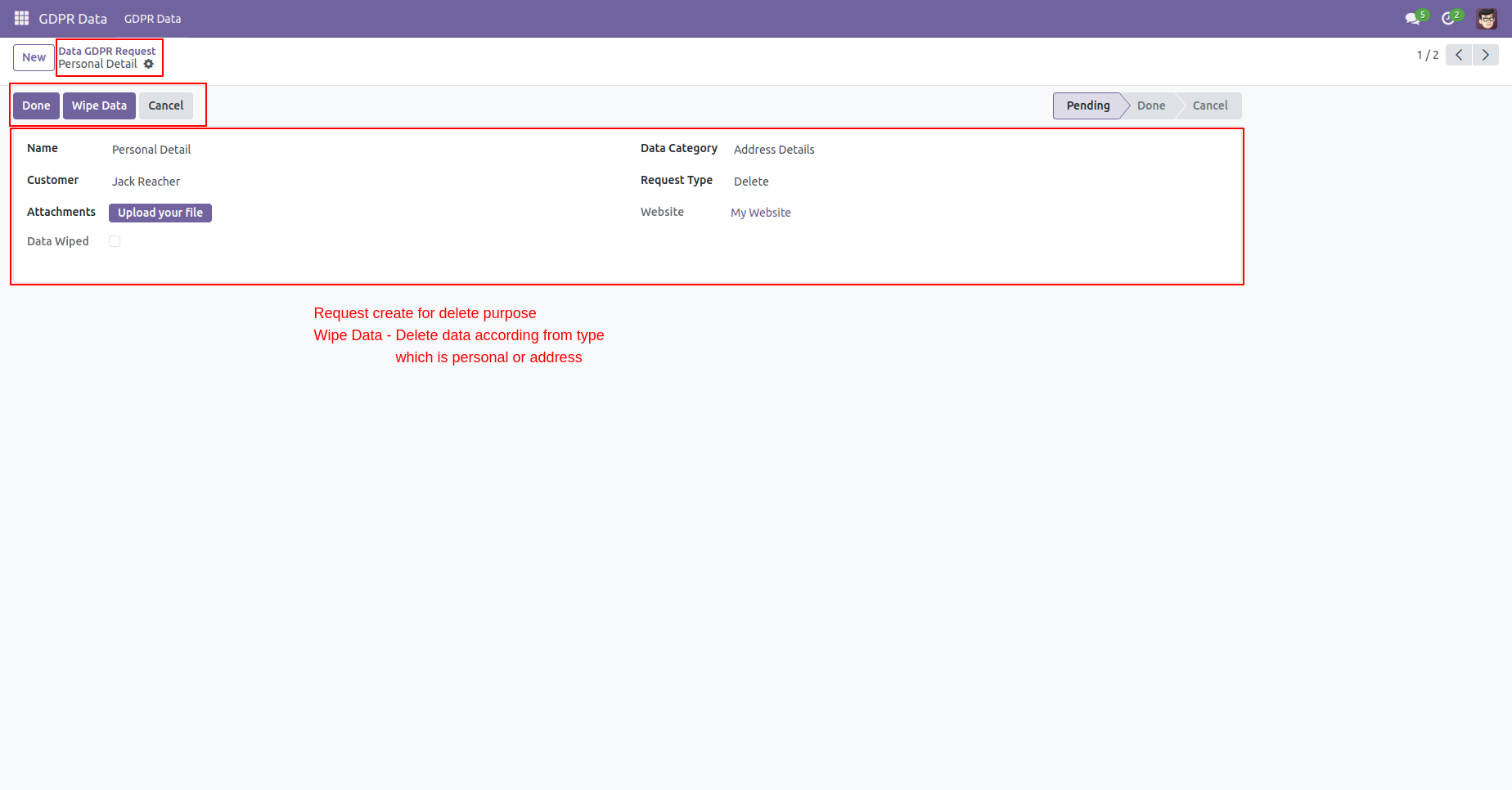
Task: Open the user avatar menu
Action: pyautogui.click(x=1487, y=18)
